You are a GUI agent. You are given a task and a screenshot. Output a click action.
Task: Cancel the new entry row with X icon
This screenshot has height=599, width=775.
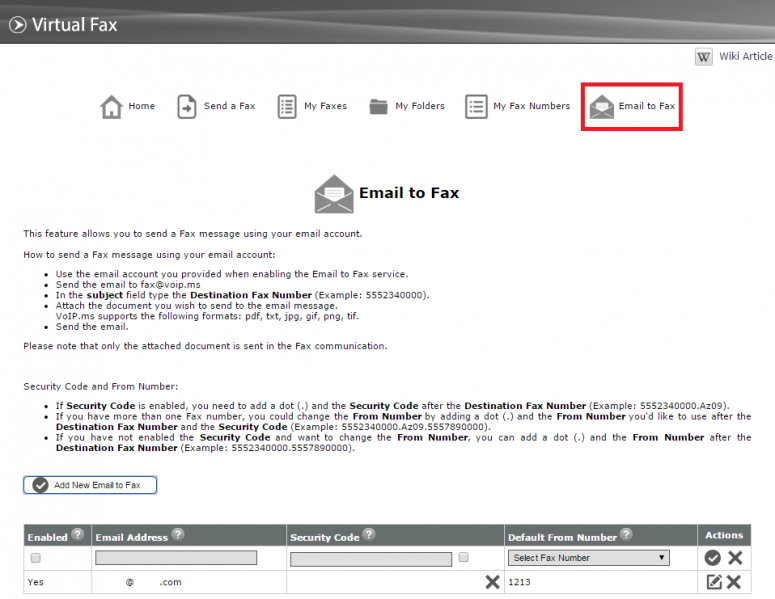point(735,557)
